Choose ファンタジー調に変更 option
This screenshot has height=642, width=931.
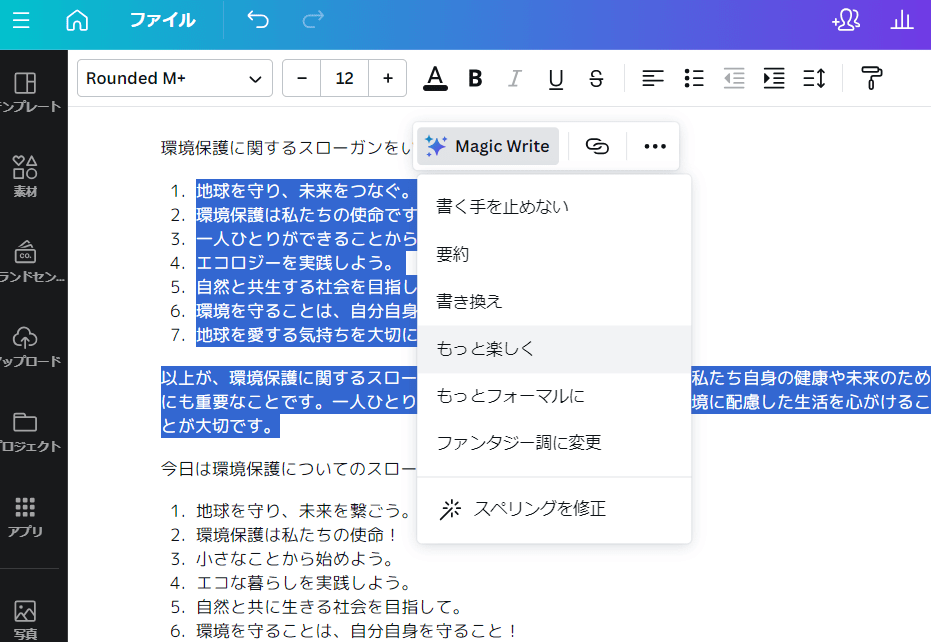tap(554, 442)
